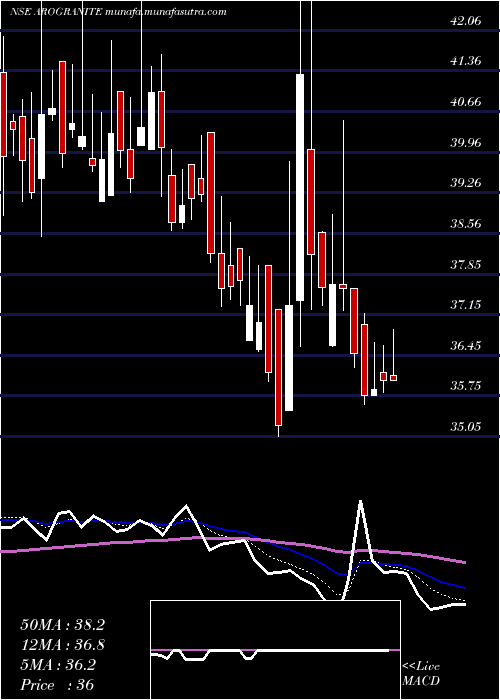Click the 37.85 price axis label
The width and height of the screenshot is (500, 700).
466,264
